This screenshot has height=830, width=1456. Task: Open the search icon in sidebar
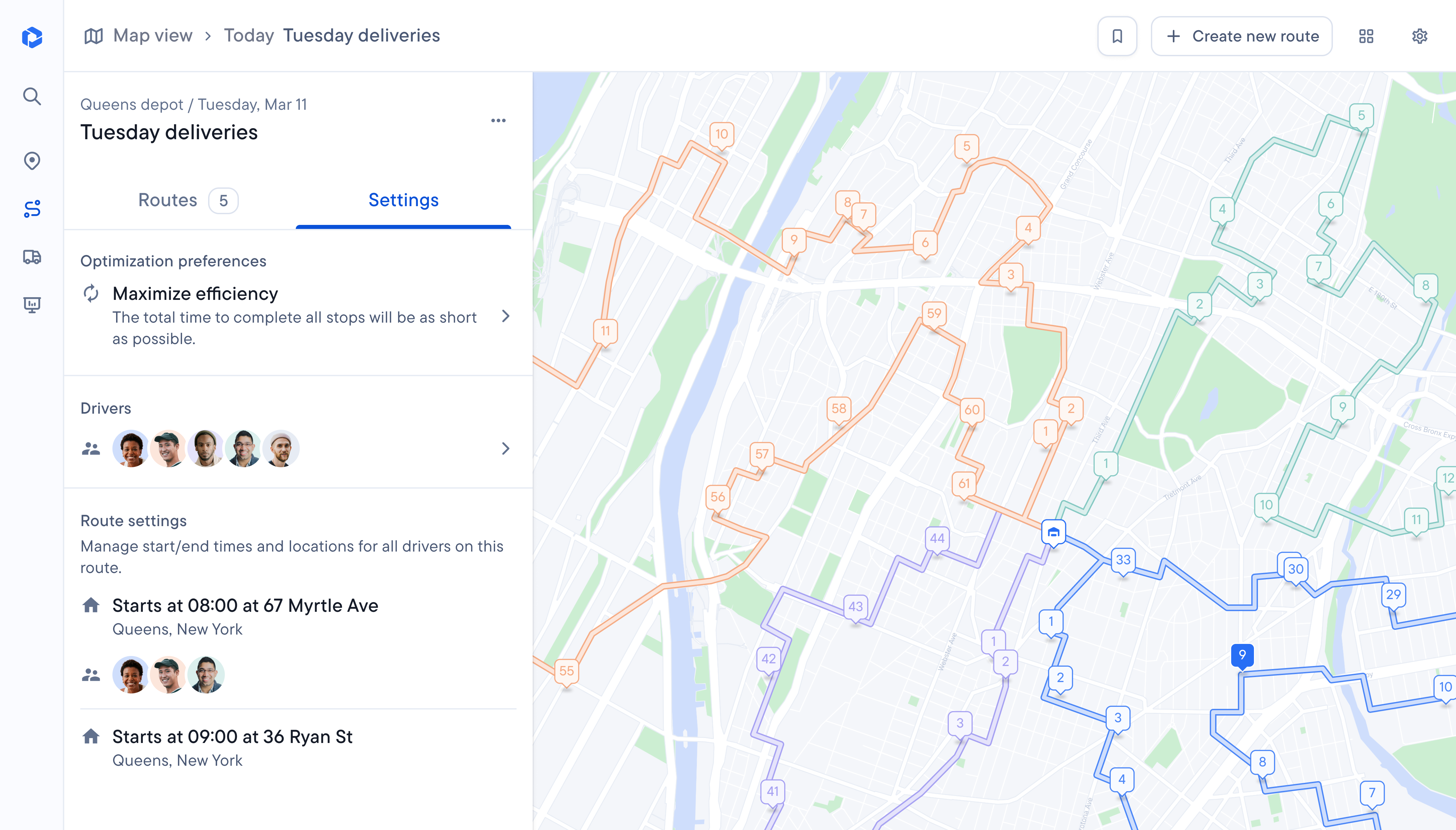32,96
